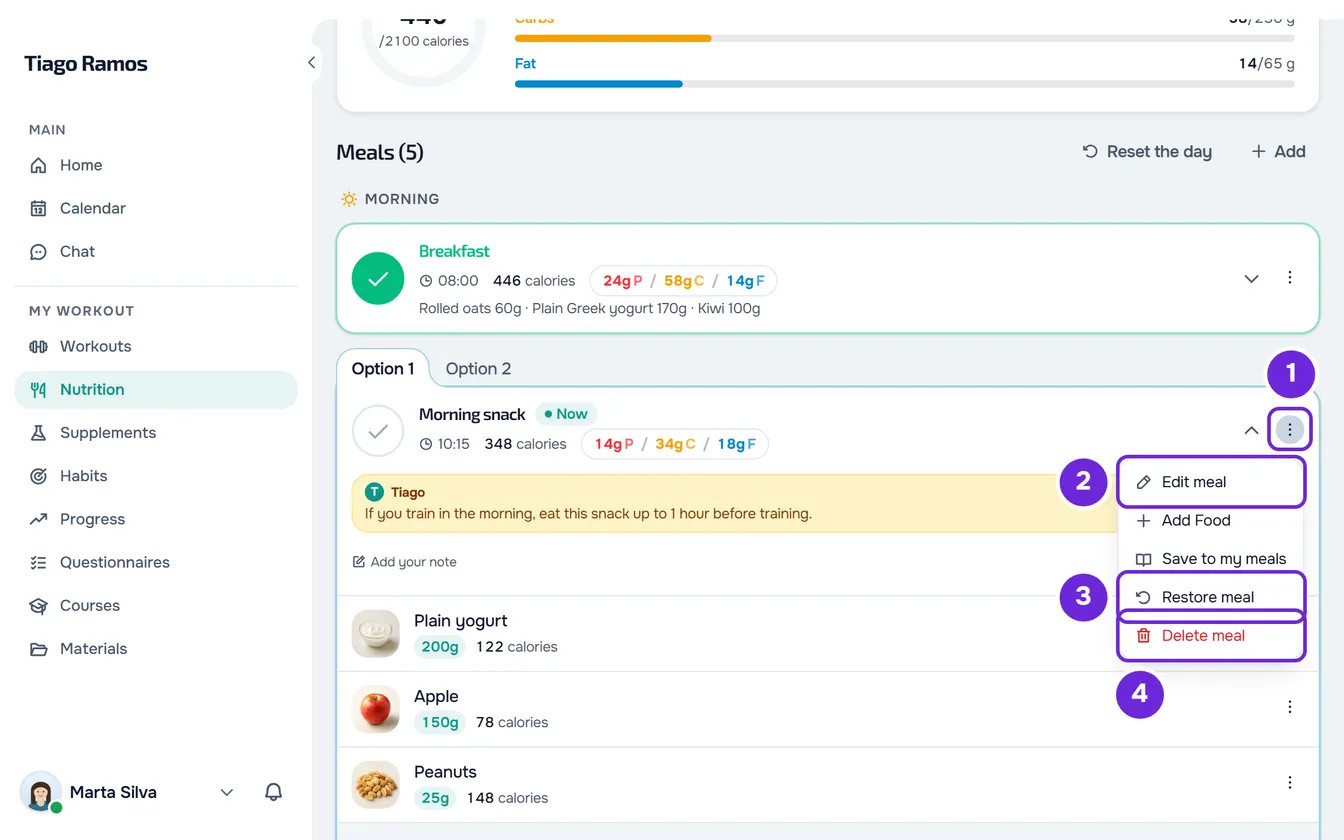
Task: Click Add your note link
Action: [404, 562]
